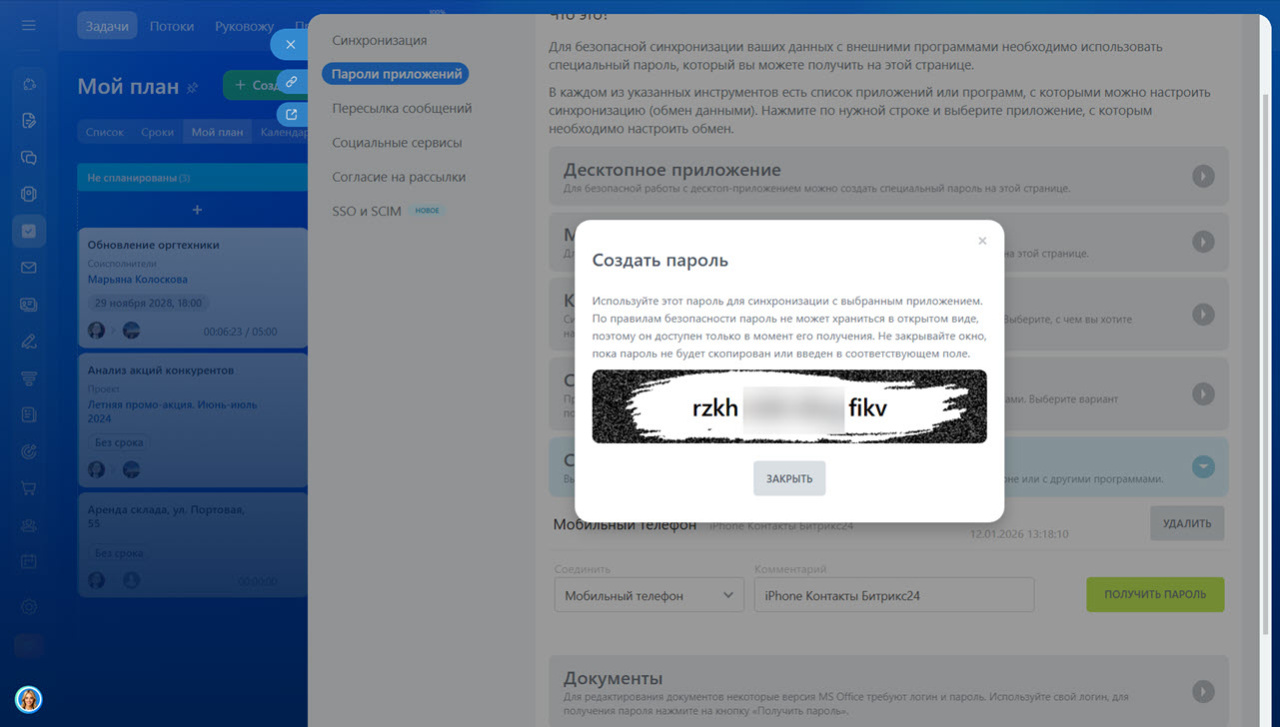Open the Мобильный телефон dropdown
Viewport: 1280px width, 727px height.
pos(649,595)
